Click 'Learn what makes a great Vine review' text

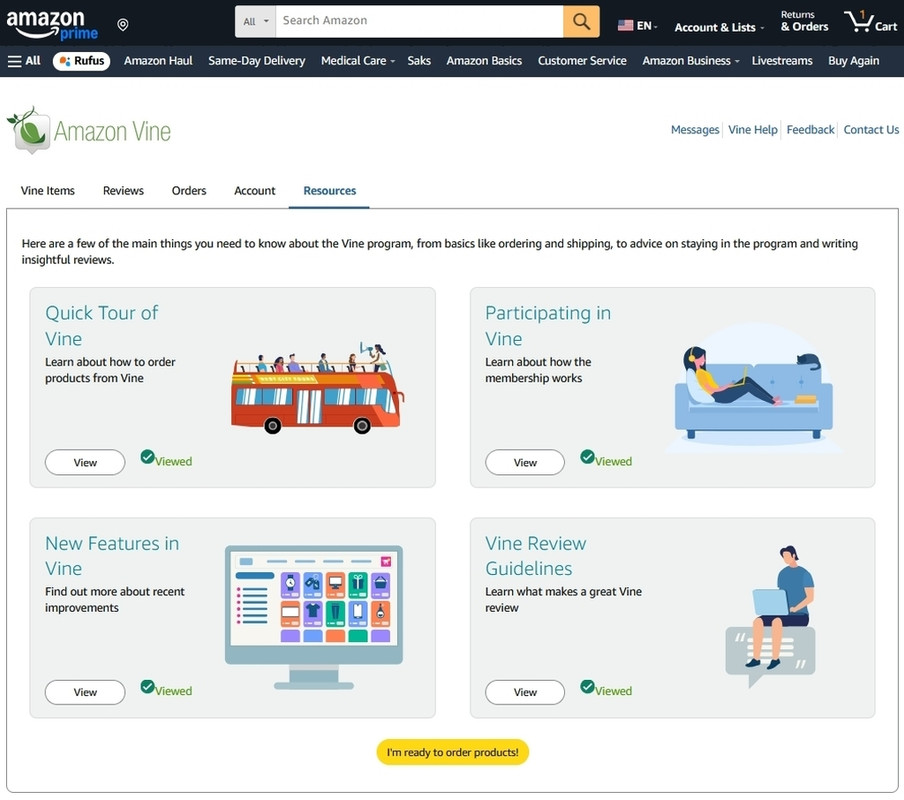coord(563,599)
